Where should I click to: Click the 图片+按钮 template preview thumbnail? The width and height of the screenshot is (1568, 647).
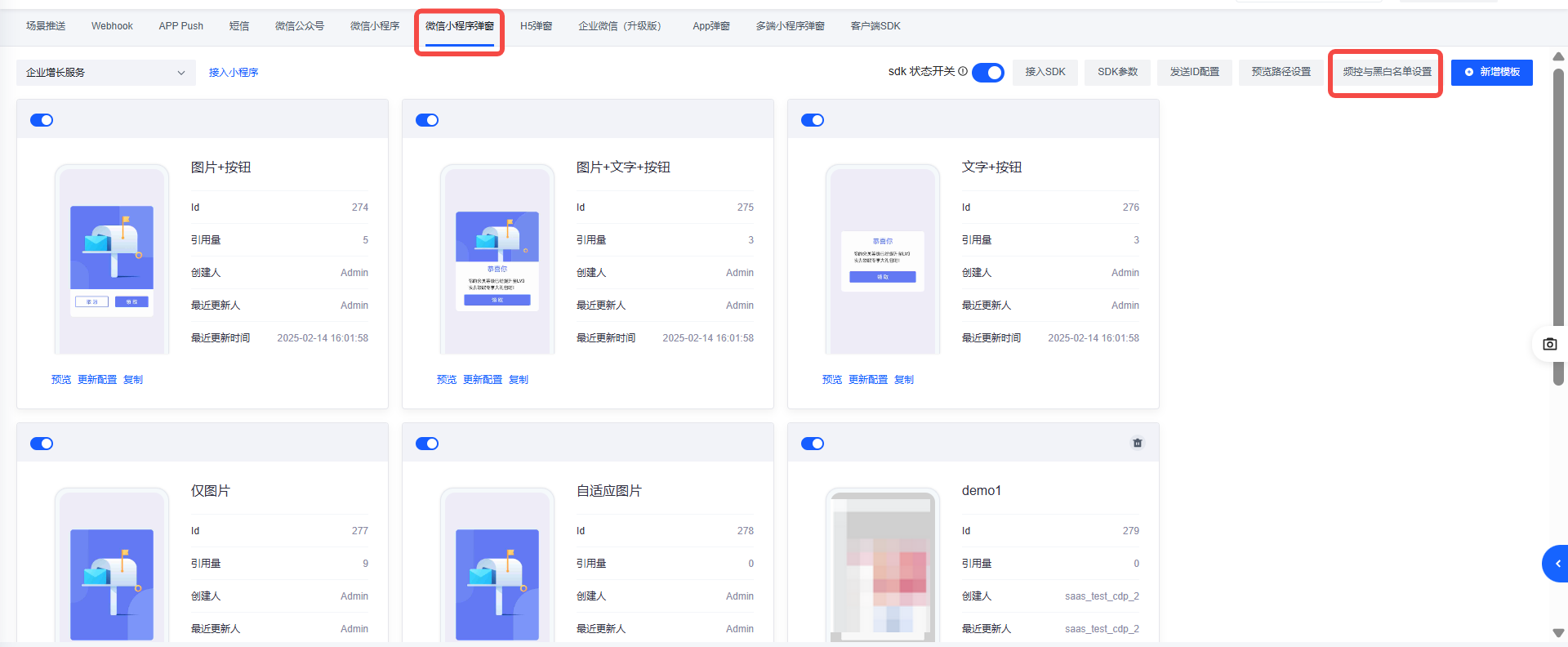click(x=112, y=260)
